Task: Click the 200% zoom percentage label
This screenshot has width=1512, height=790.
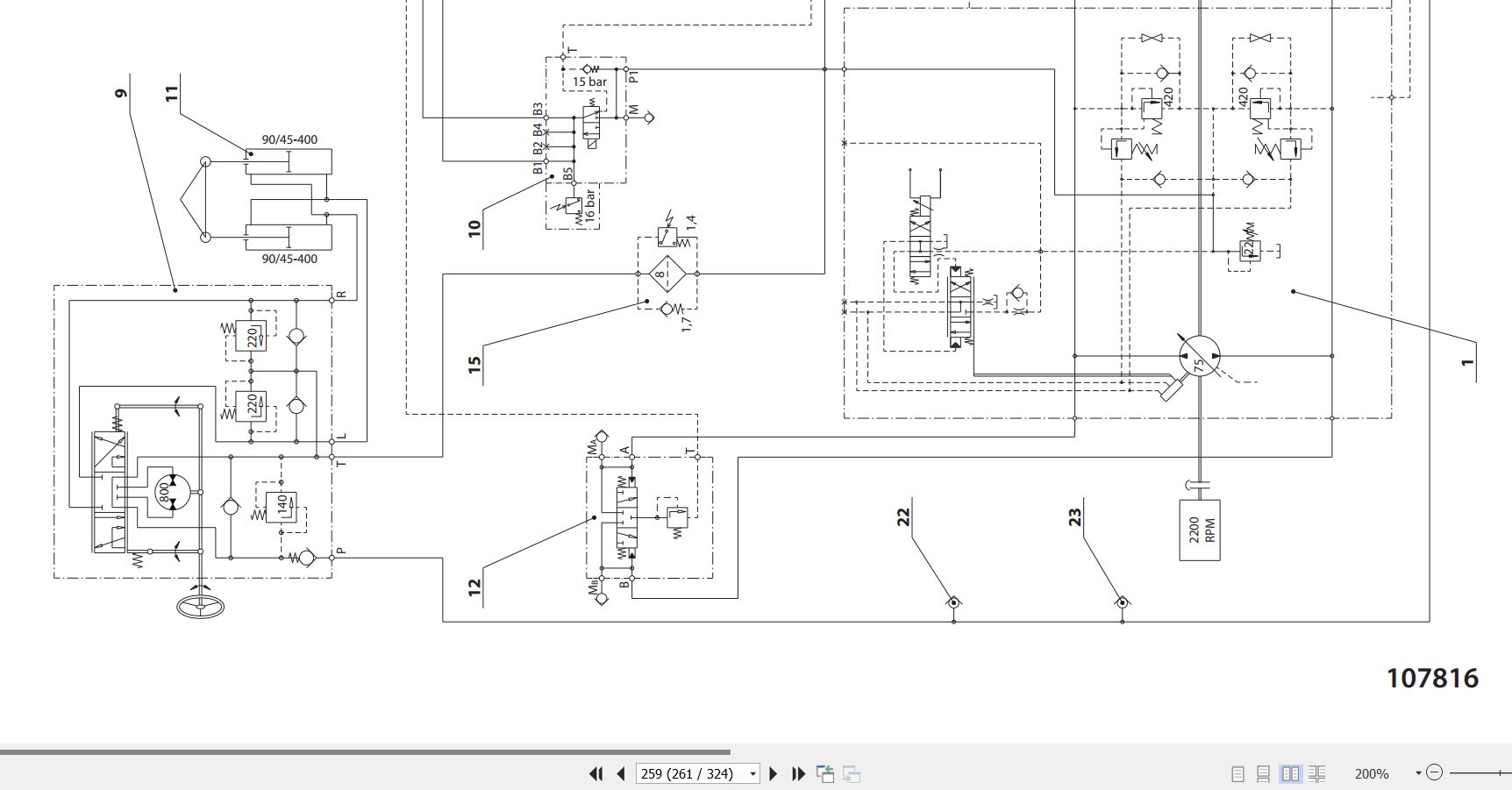Action: [x=1371, y=773]
